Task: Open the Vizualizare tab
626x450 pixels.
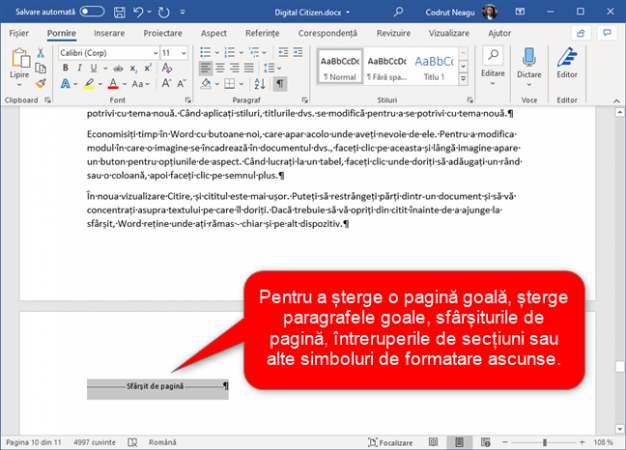Action: pos(449,33)
